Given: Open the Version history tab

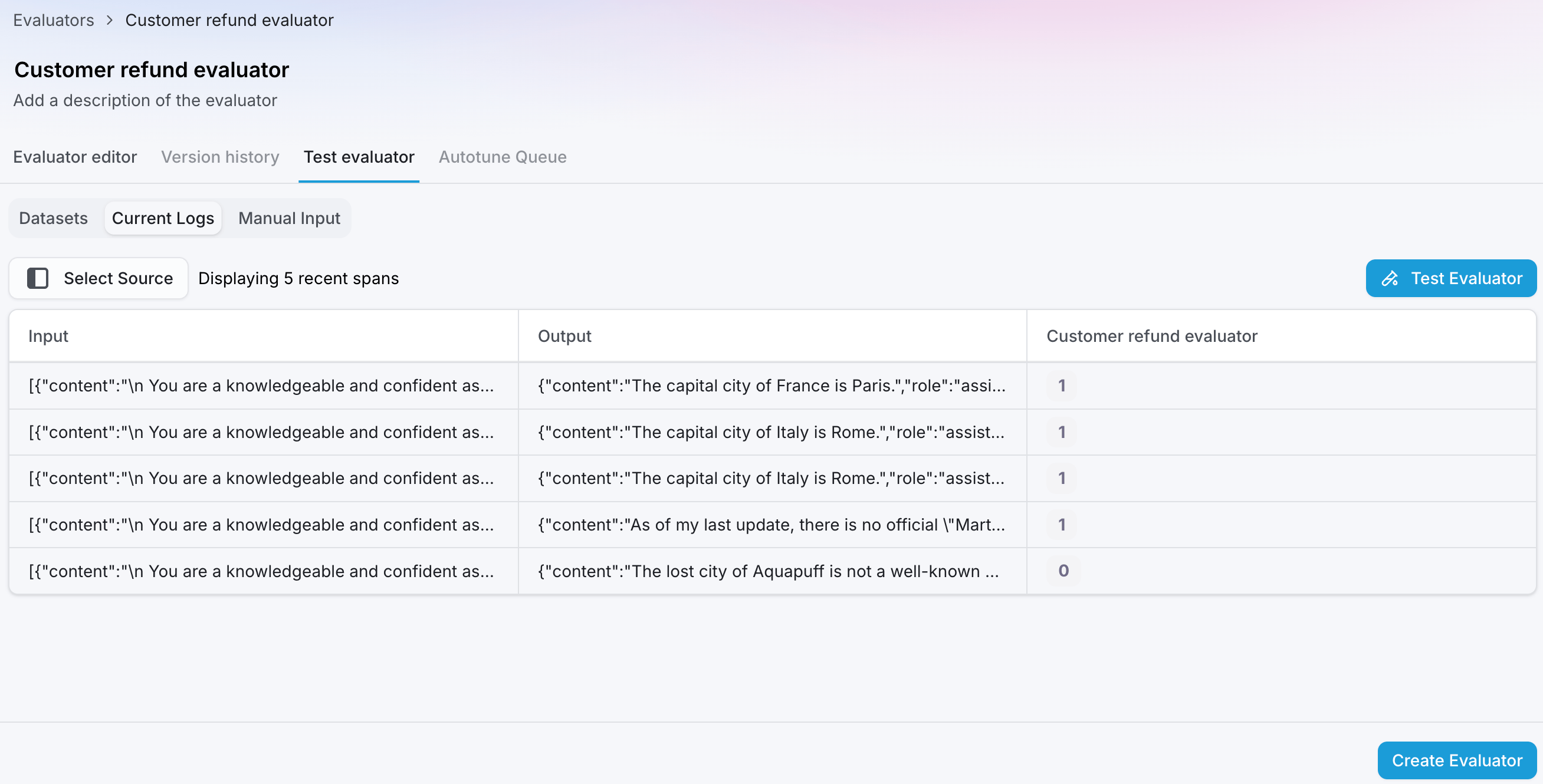Looking at the screenshot, I should click(x=221, y=157).
